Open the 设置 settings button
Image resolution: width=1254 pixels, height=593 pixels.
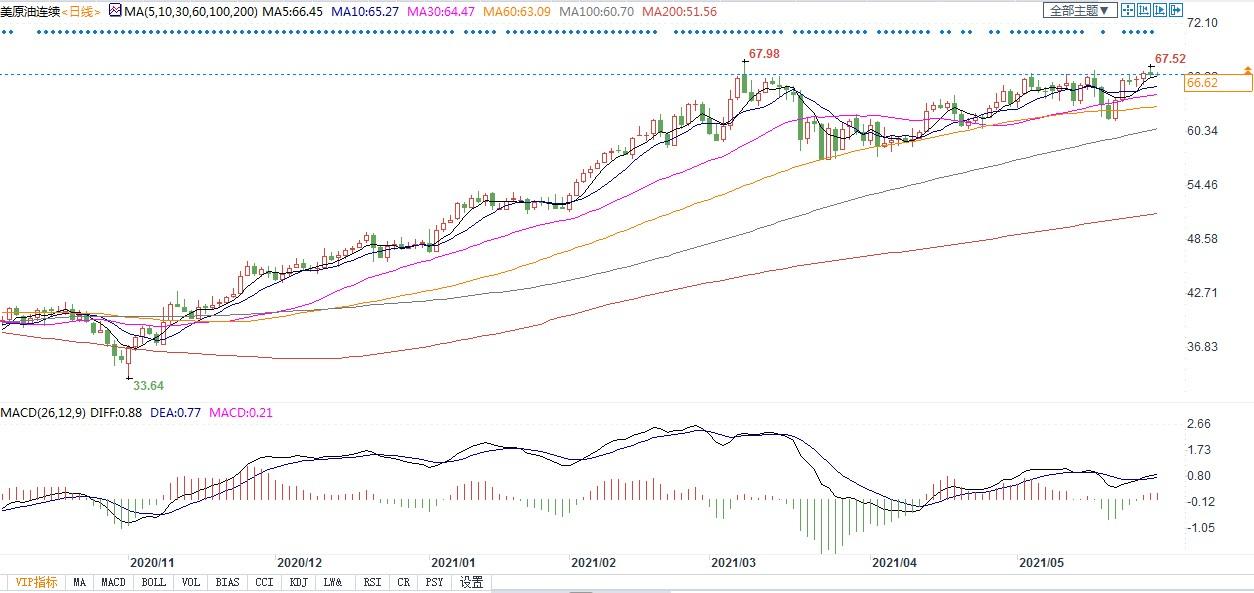tap(471, 582)
